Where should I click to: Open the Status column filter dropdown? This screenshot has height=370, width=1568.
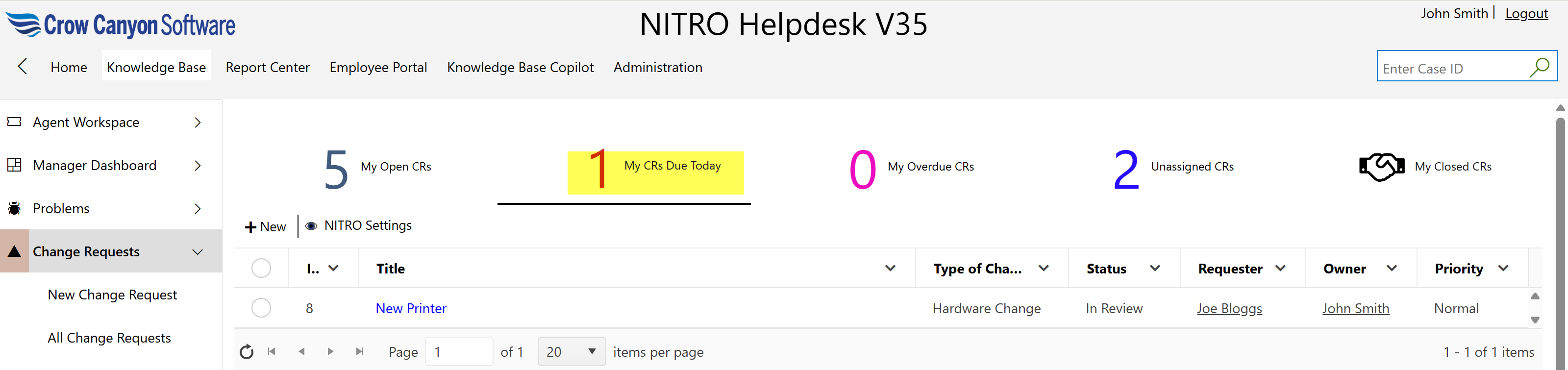(1155, 269)
